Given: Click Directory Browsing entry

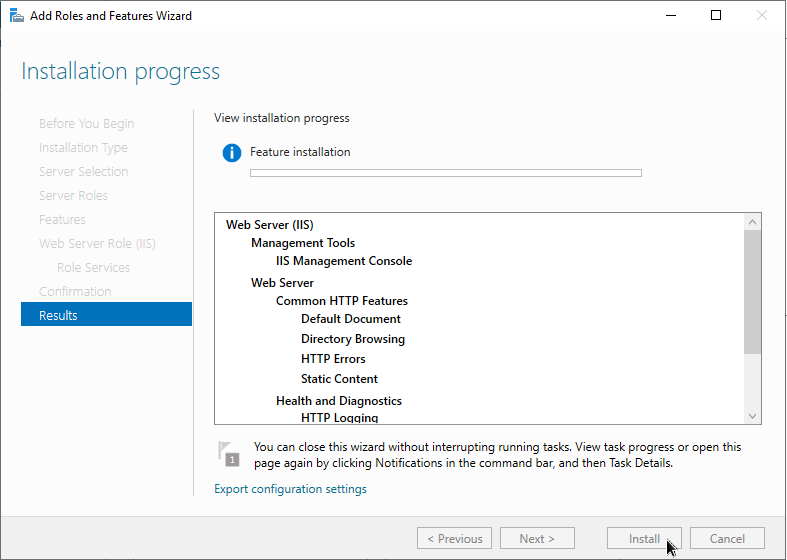Looking at the screenshot, I should [353, 339].
